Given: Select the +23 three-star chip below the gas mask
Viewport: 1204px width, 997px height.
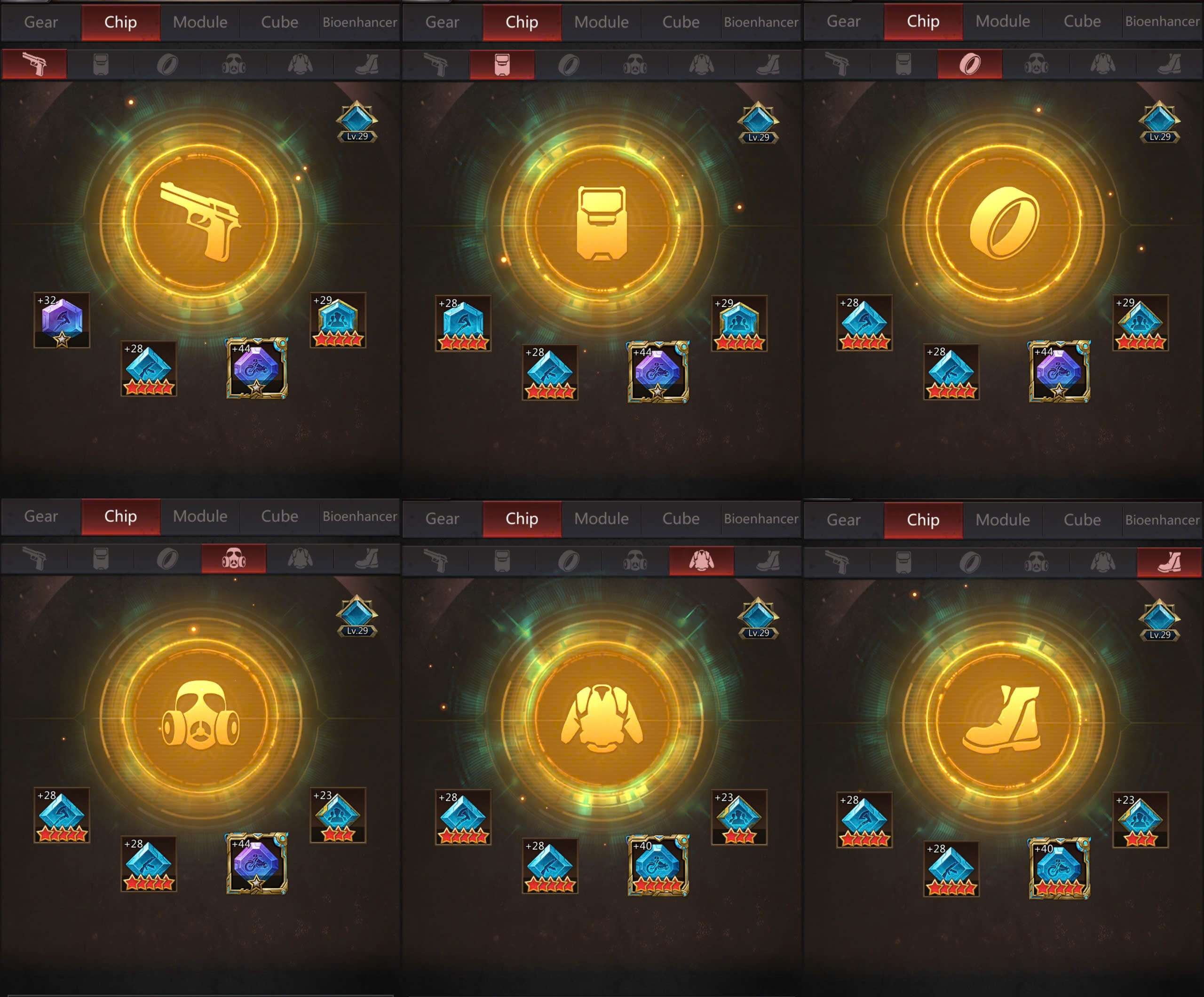Looking at the screenshot, I should 338,815.
